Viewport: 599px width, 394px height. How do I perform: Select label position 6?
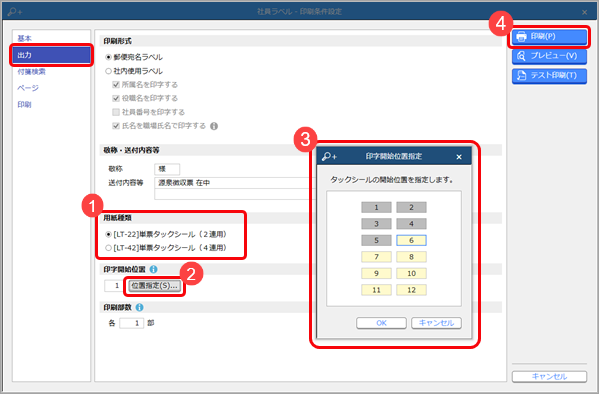(x=411, y=240)
